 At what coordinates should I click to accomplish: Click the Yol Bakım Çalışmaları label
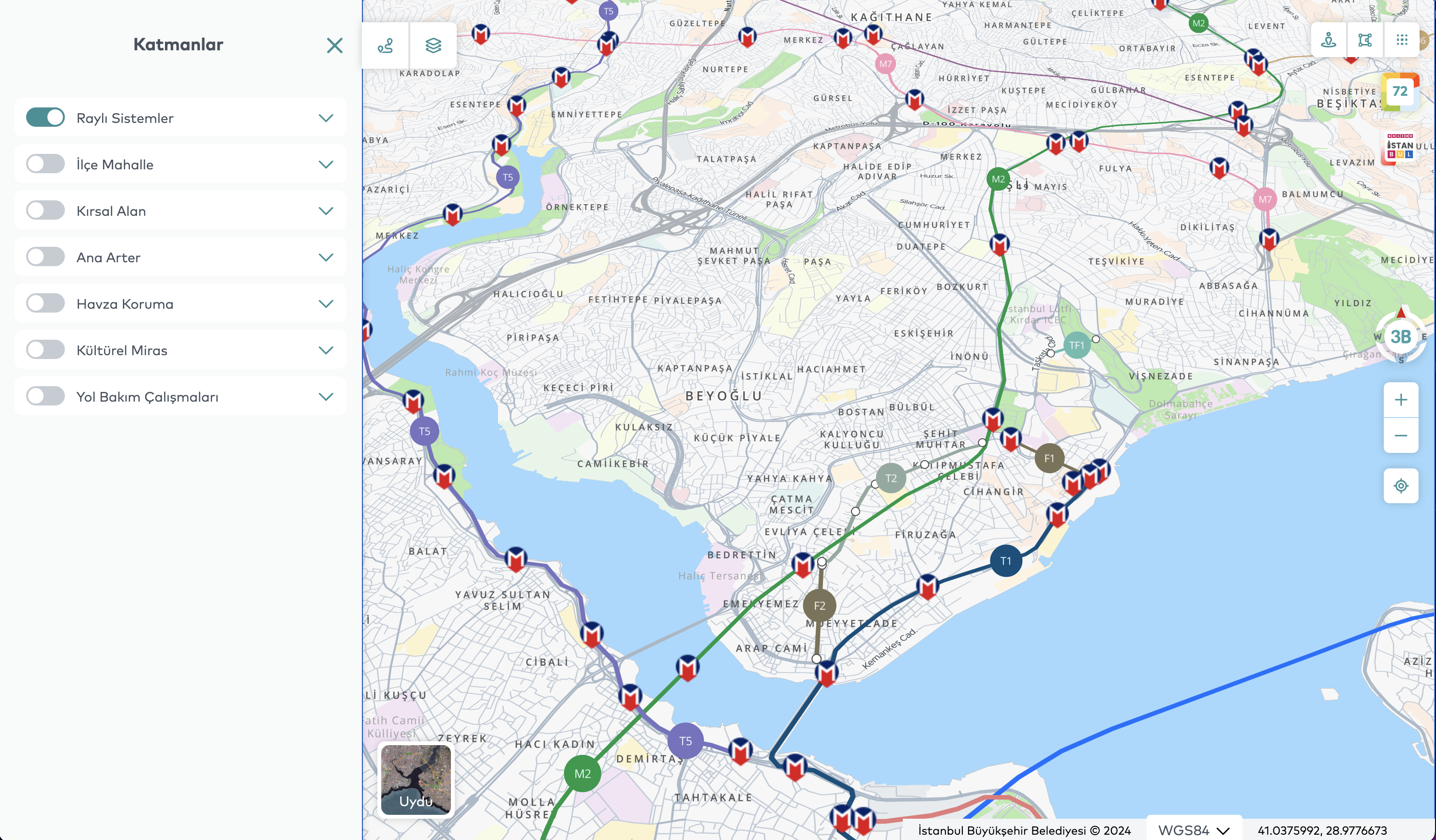coord(147,397)
